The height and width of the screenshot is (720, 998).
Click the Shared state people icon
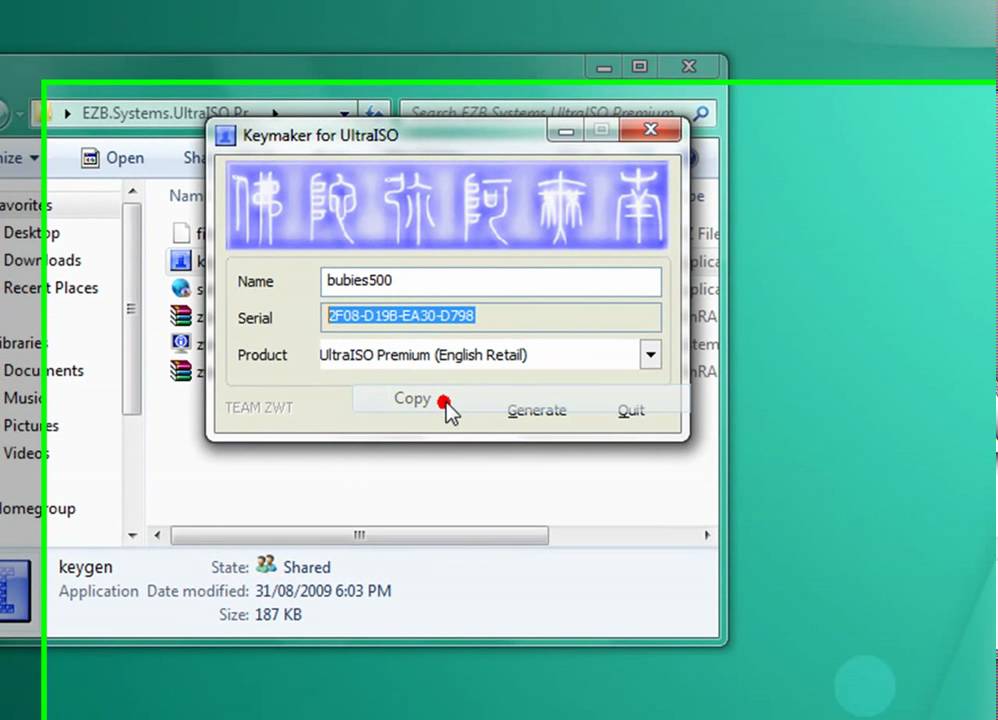point(266,565)
